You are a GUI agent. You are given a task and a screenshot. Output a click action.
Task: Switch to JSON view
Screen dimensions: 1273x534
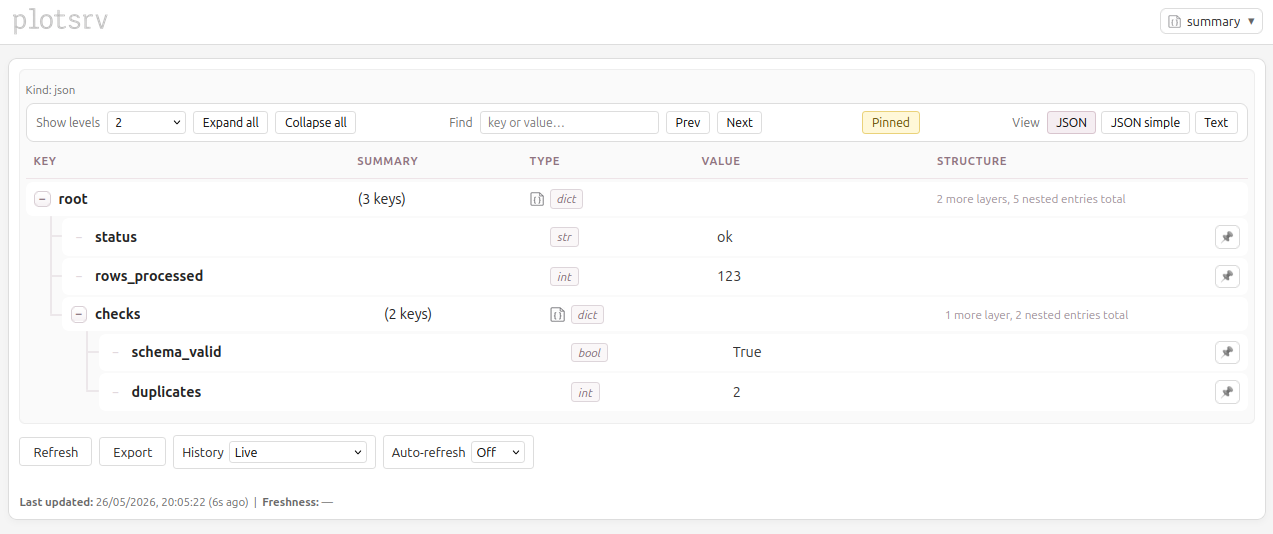[1071, 122]
